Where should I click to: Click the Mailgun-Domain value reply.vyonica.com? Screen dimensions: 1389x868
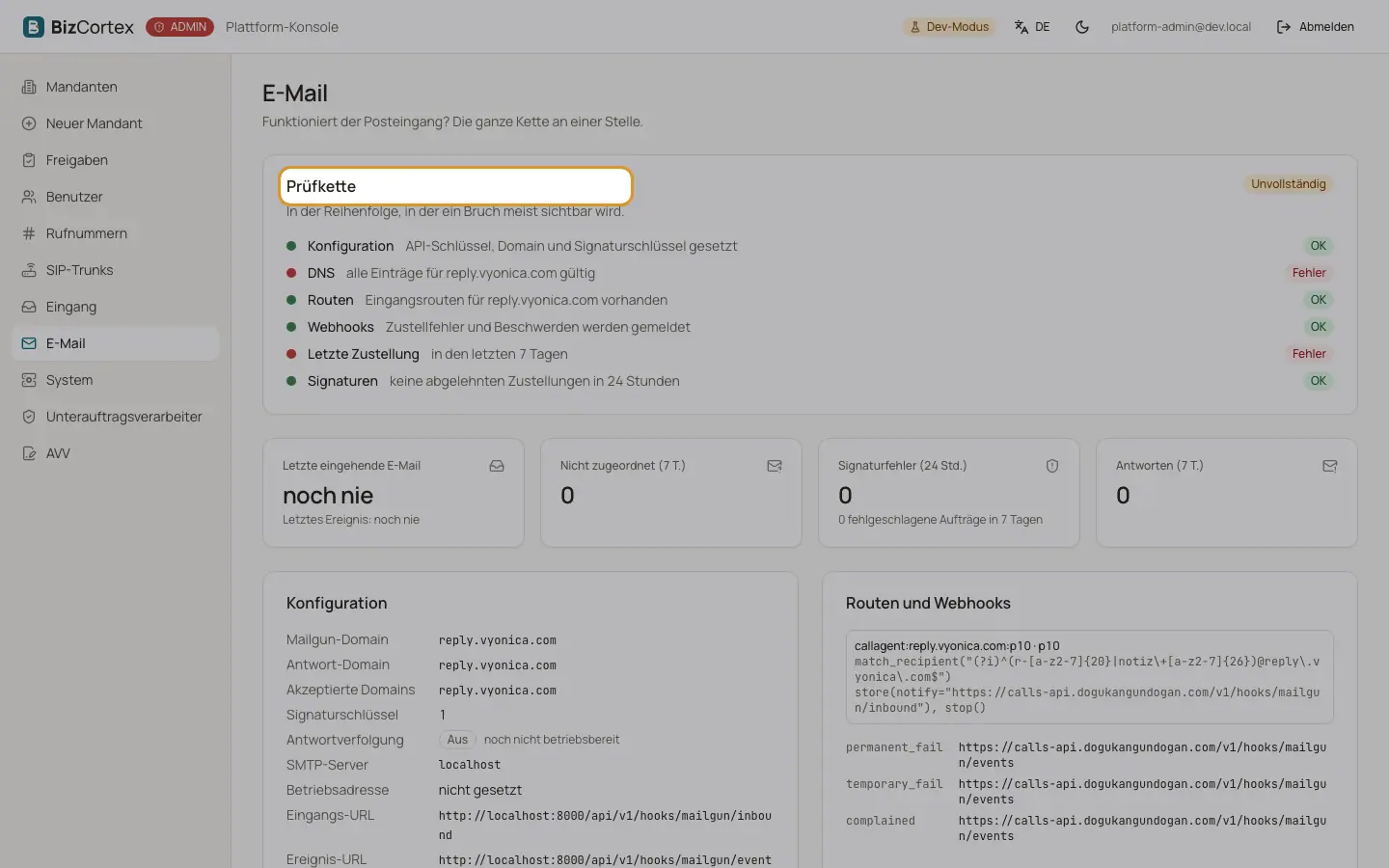click(498, 640)
